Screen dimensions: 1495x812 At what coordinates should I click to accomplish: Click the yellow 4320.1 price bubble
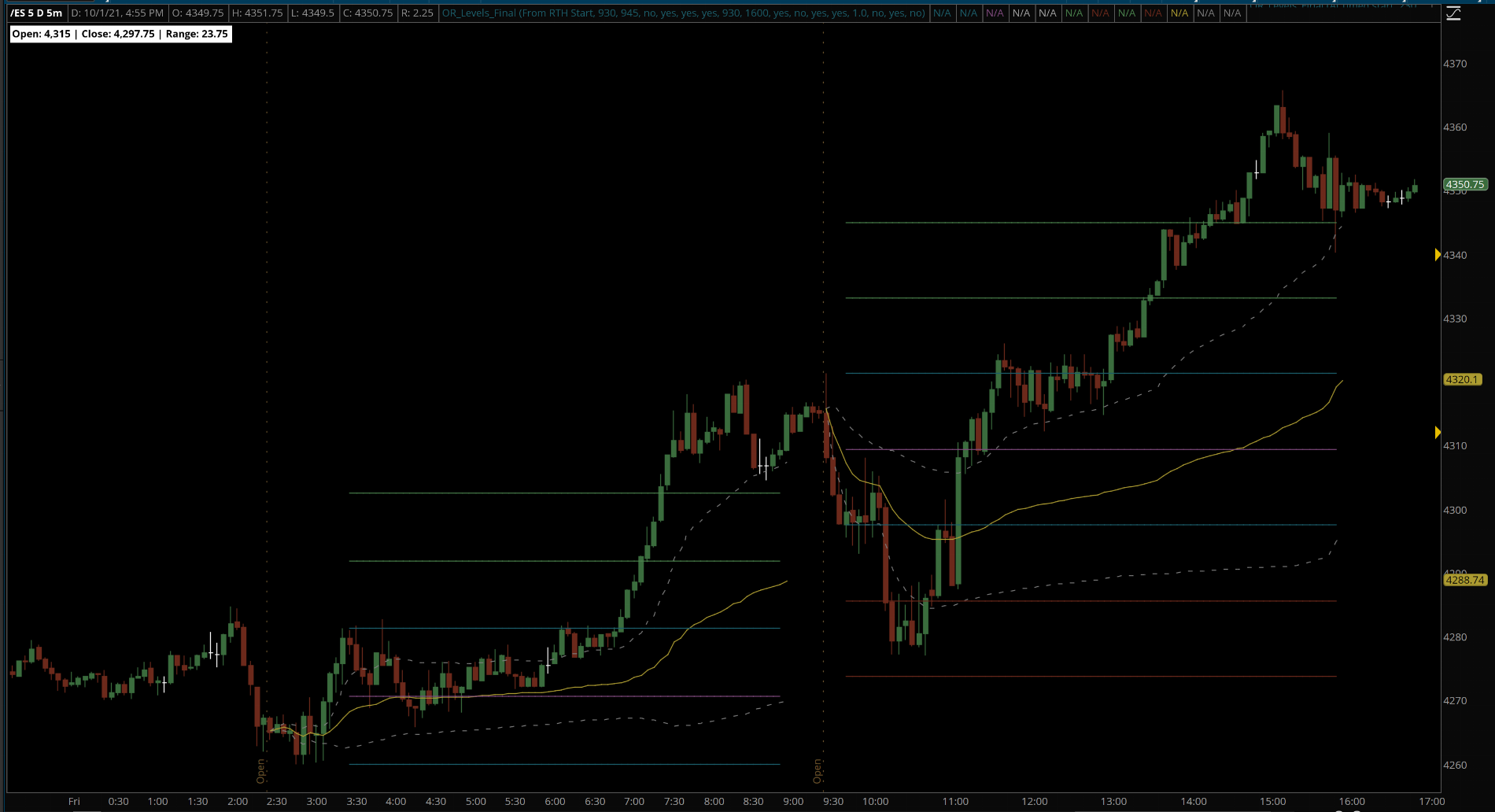point(1462,379)
